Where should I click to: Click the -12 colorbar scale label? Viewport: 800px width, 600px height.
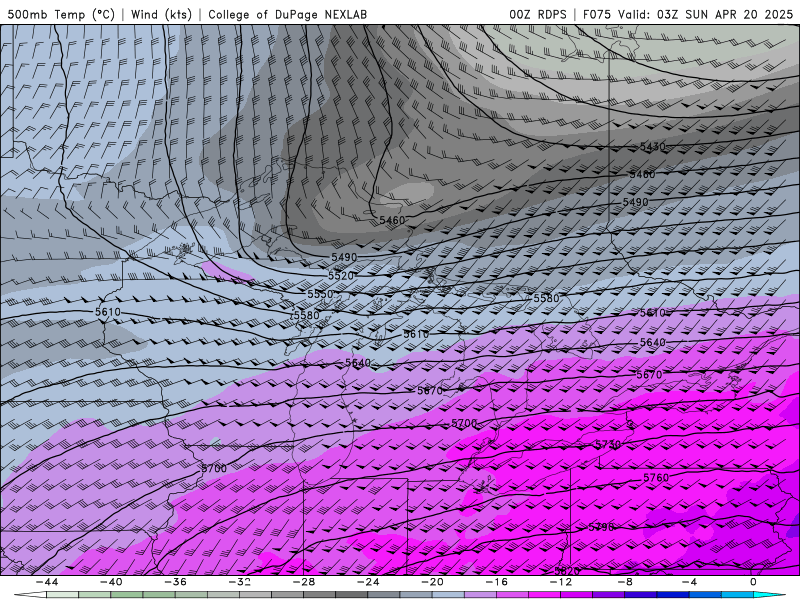[x=561, y=582]
